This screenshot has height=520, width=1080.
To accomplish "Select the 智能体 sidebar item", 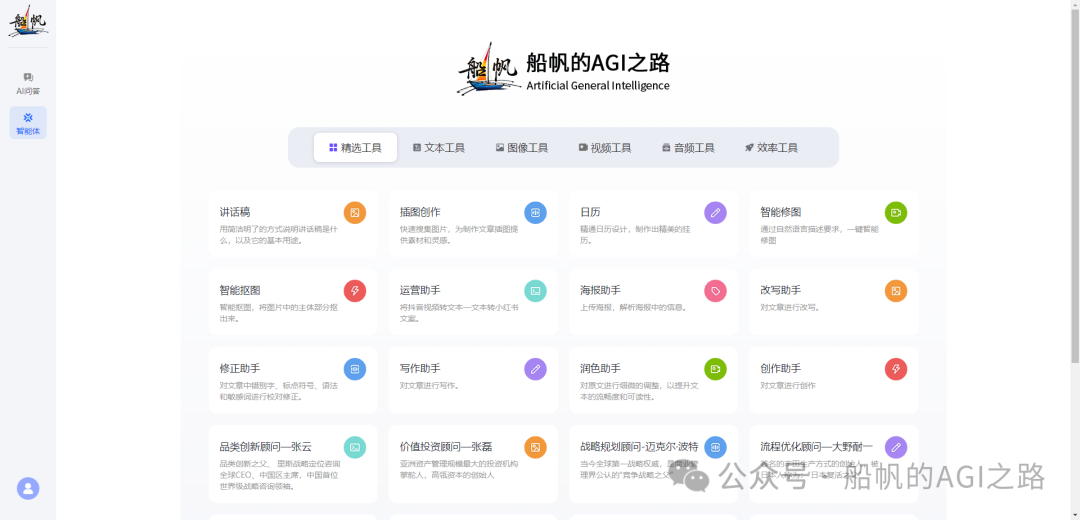I will [28, 123].
